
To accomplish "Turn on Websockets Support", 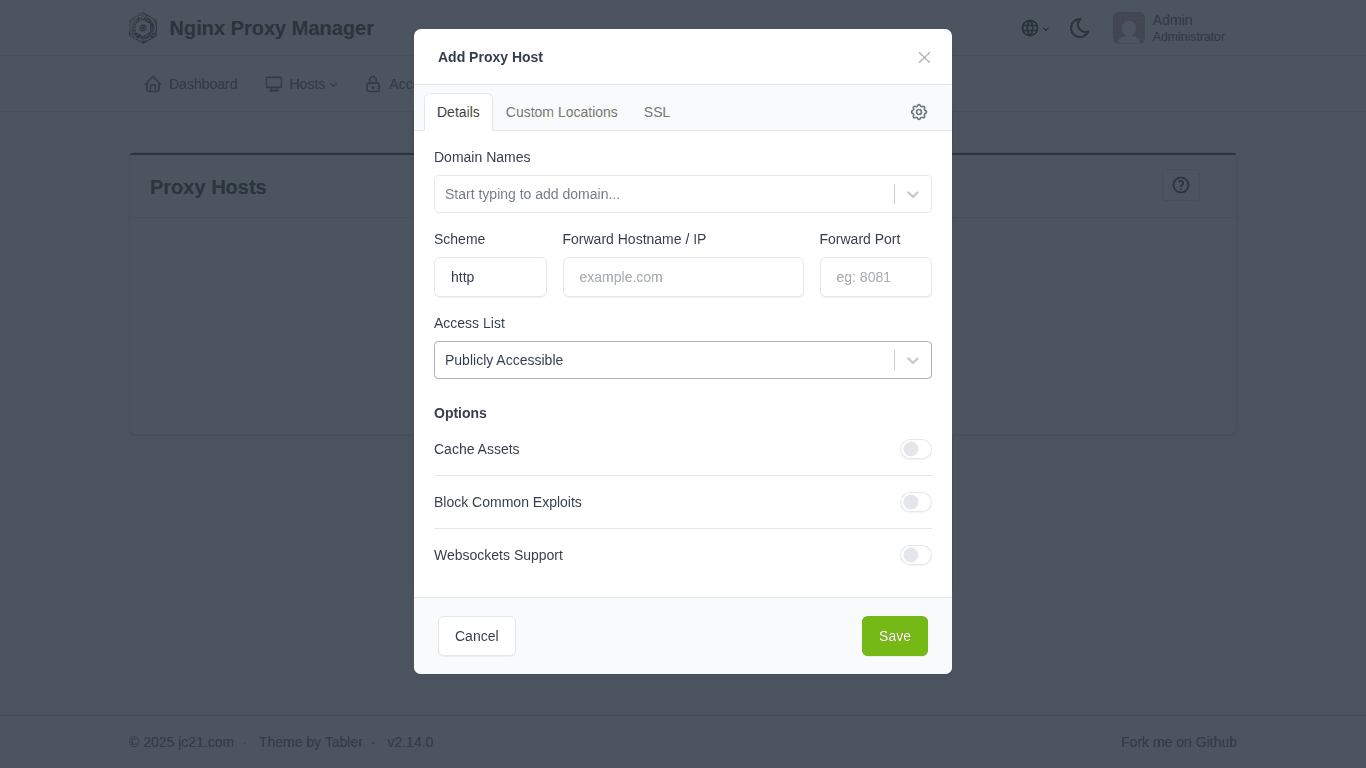I will coord(916,555).
